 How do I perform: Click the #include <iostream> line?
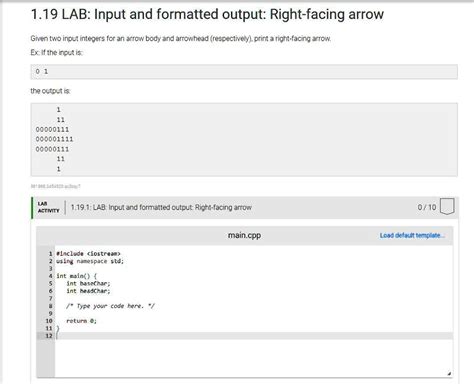click(x=88, y=254)
